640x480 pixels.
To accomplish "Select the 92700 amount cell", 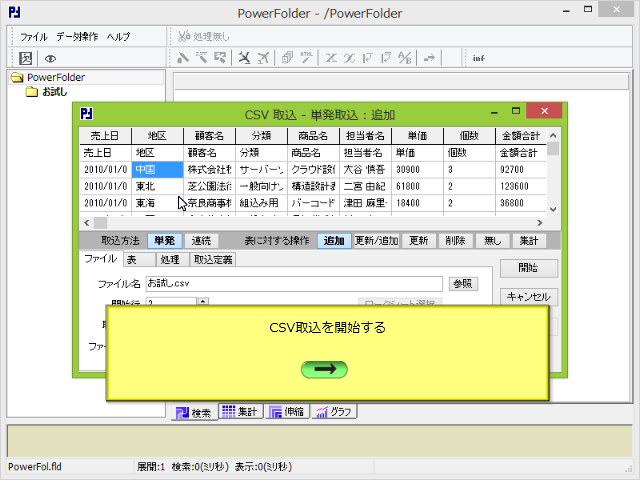I will click(x=521, y=169).
